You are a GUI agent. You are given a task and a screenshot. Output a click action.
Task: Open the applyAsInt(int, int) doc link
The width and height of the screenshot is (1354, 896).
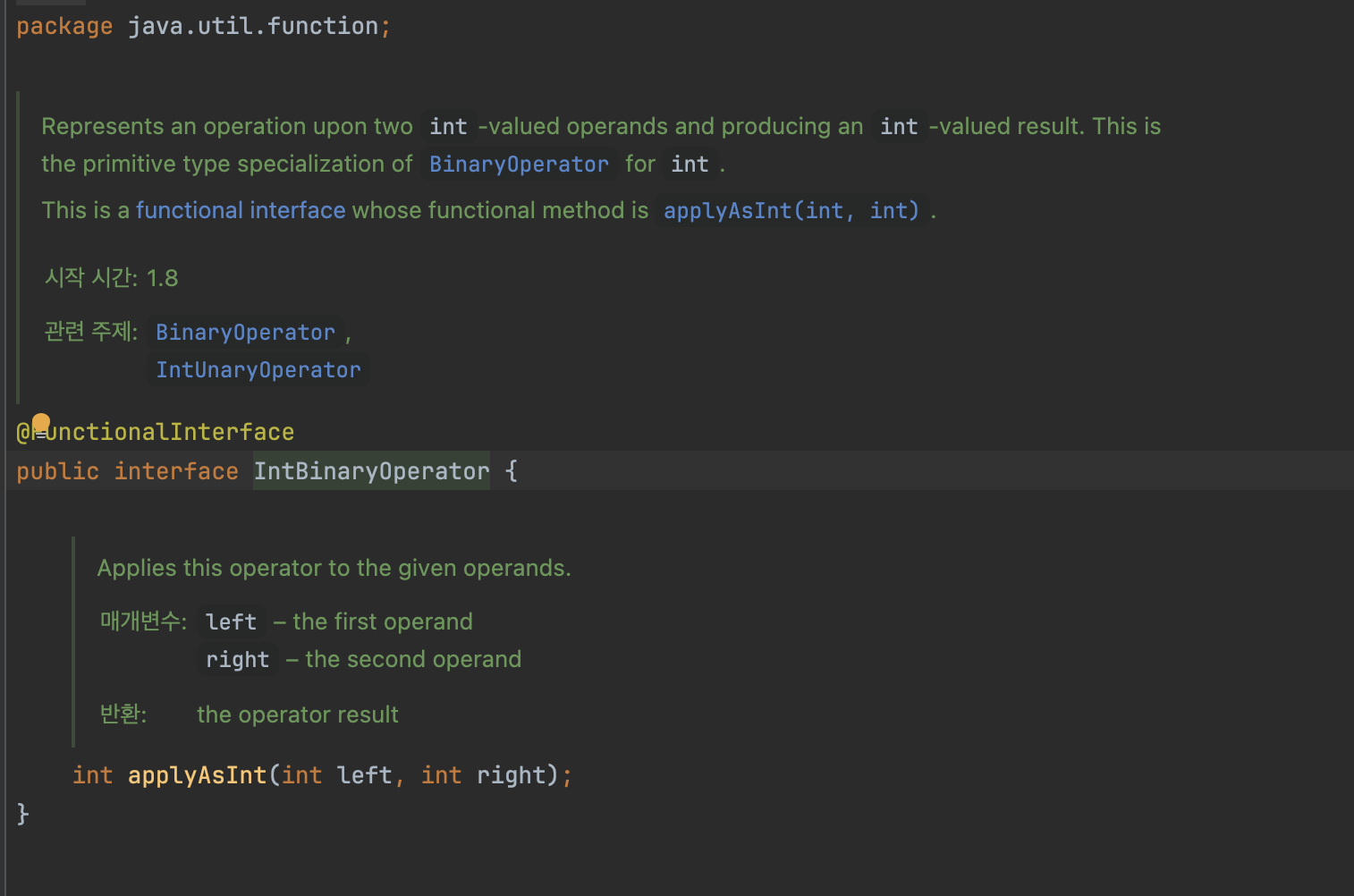791,211
